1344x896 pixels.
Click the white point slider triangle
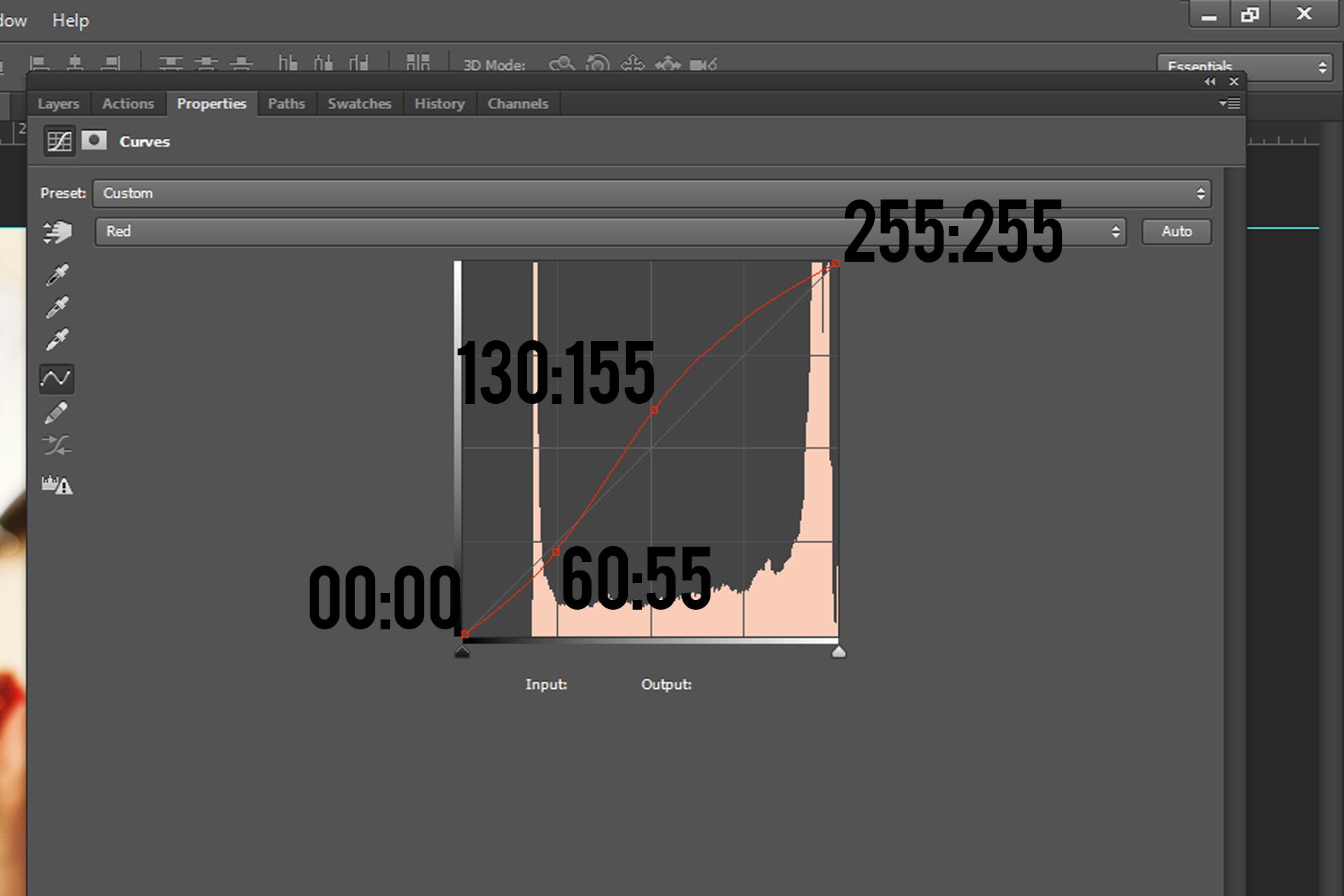839,652
